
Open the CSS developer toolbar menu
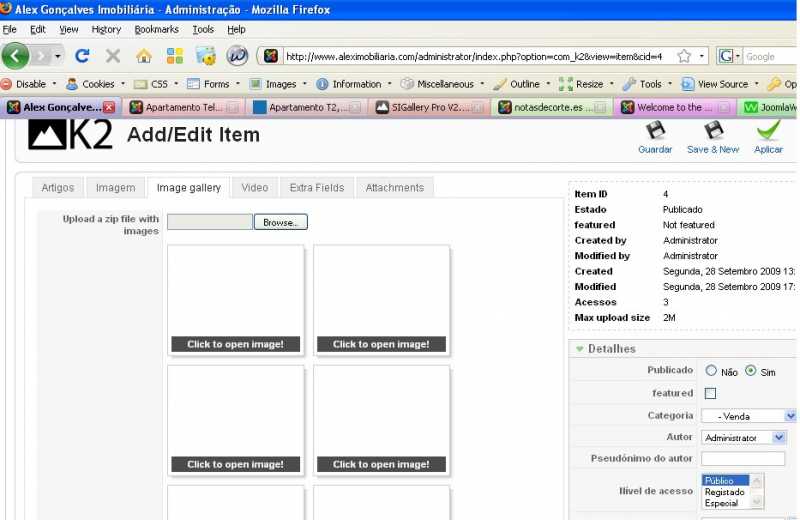click(156, 84)
